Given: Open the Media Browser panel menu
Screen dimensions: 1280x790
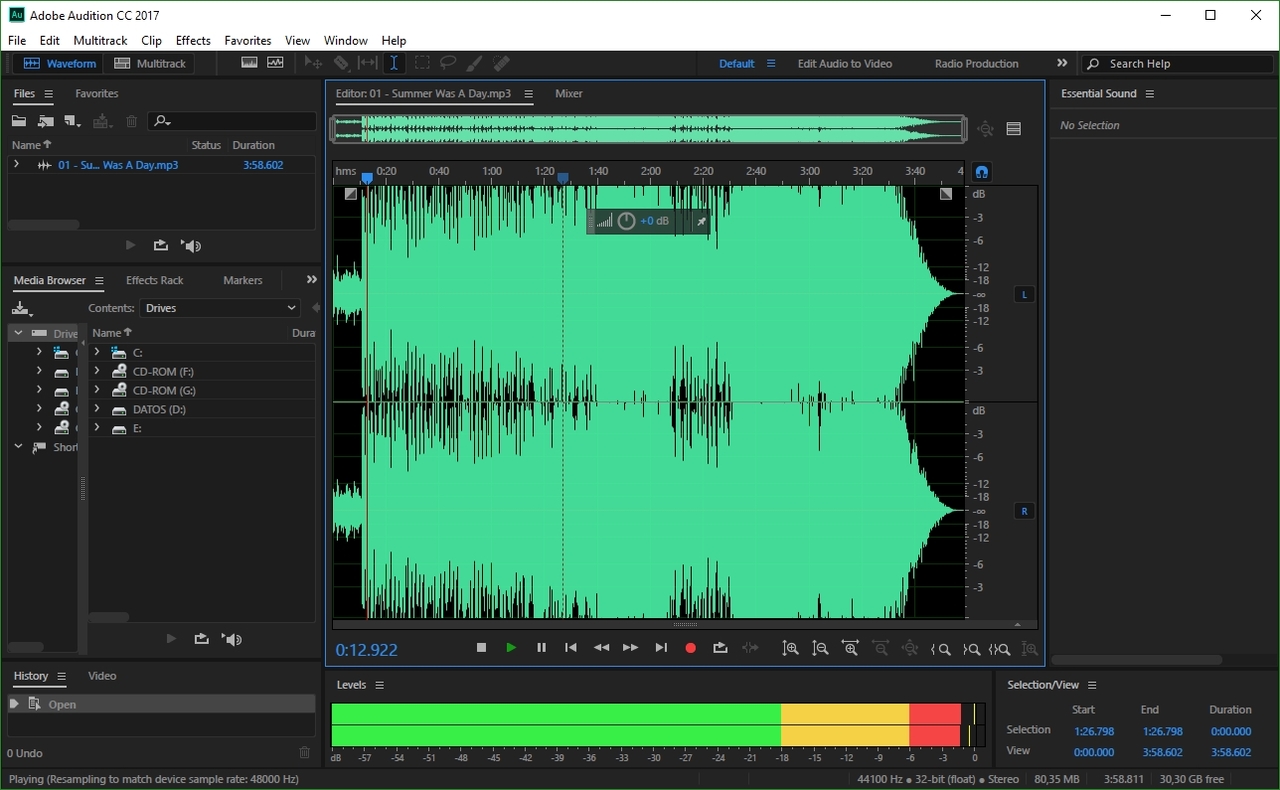Looking at the screenshot, I should click(x=98, y=280).
